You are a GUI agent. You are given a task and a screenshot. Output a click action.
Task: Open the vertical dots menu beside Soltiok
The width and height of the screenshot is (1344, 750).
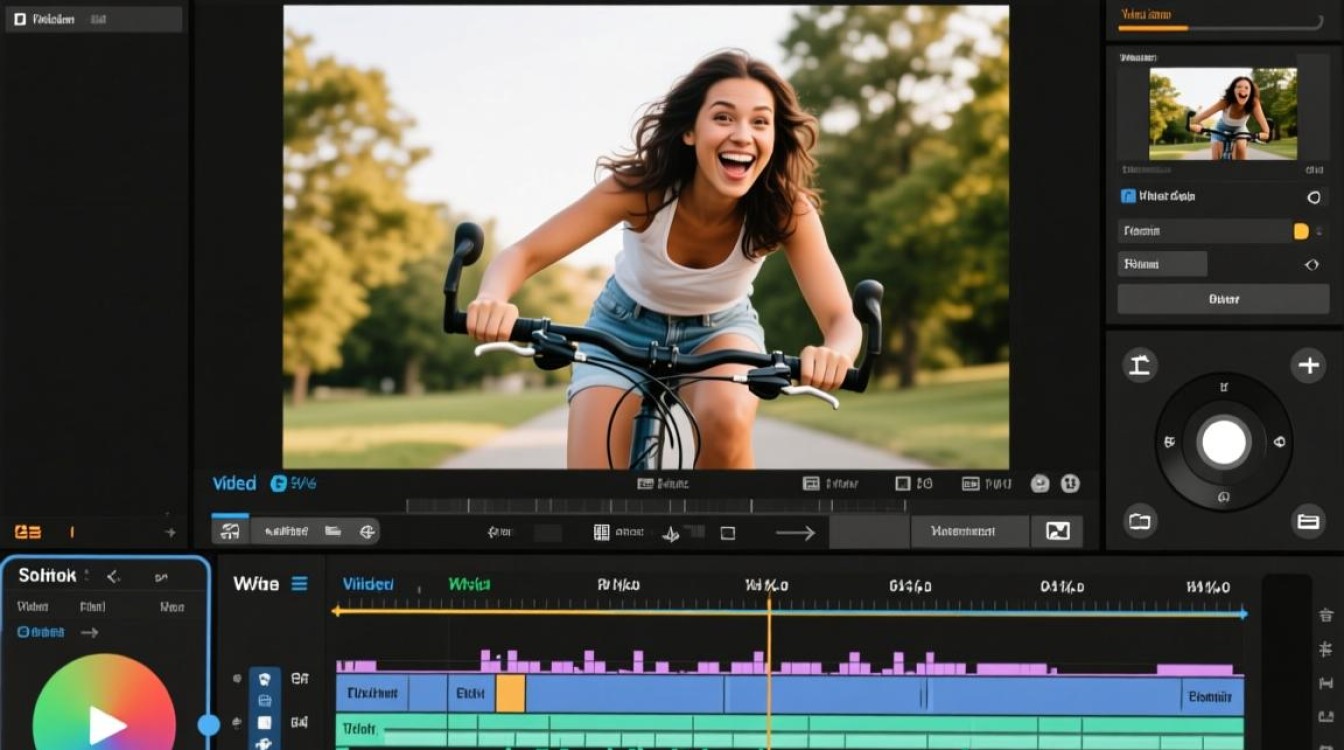point(87,576)
